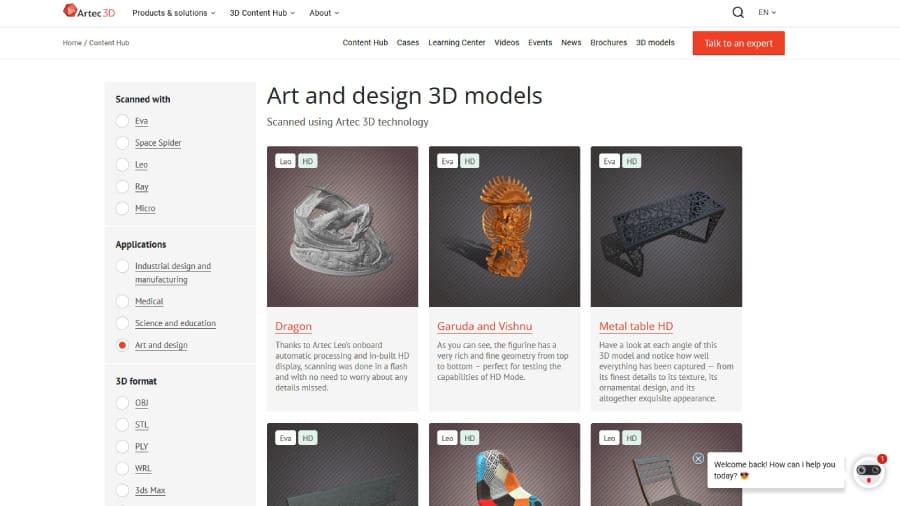This screenshot has width=900, height=506.
Task: Go to the Cases tab
Action: coord(408,42)
